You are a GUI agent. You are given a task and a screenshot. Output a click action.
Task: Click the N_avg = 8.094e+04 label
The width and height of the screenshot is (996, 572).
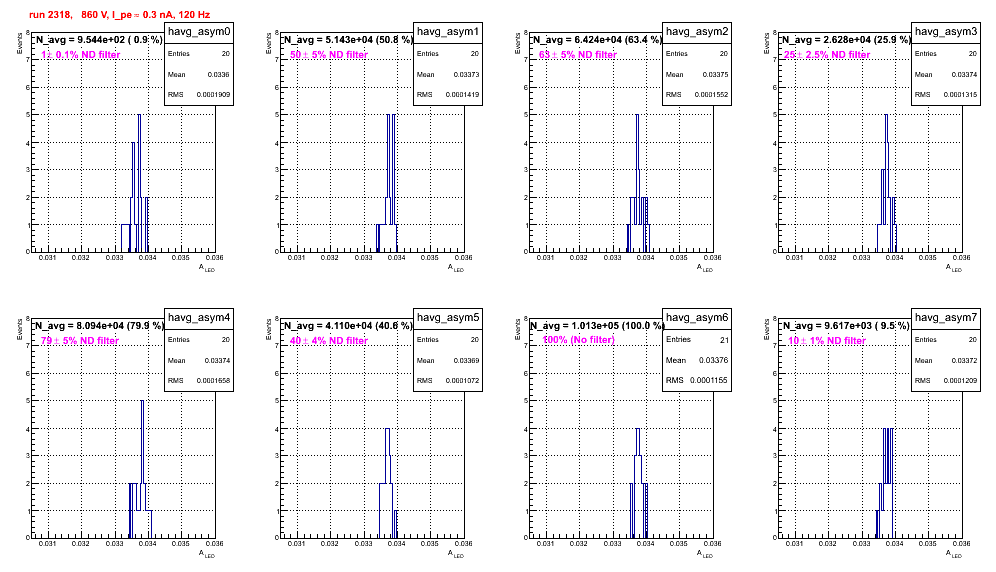(98, 325)
